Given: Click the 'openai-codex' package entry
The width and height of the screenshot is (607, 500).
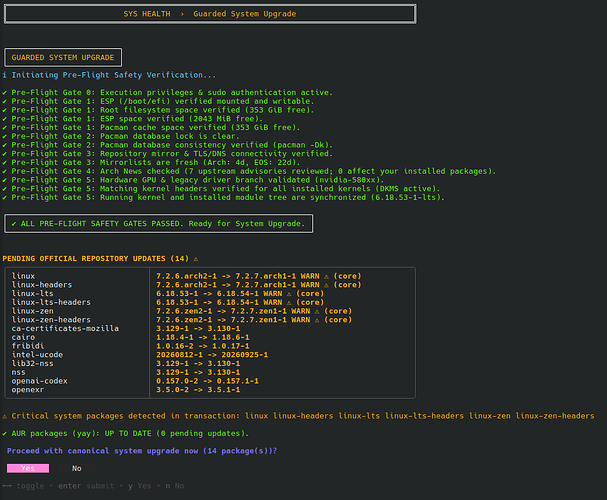Looking at the screenshot, I should 39,381.
